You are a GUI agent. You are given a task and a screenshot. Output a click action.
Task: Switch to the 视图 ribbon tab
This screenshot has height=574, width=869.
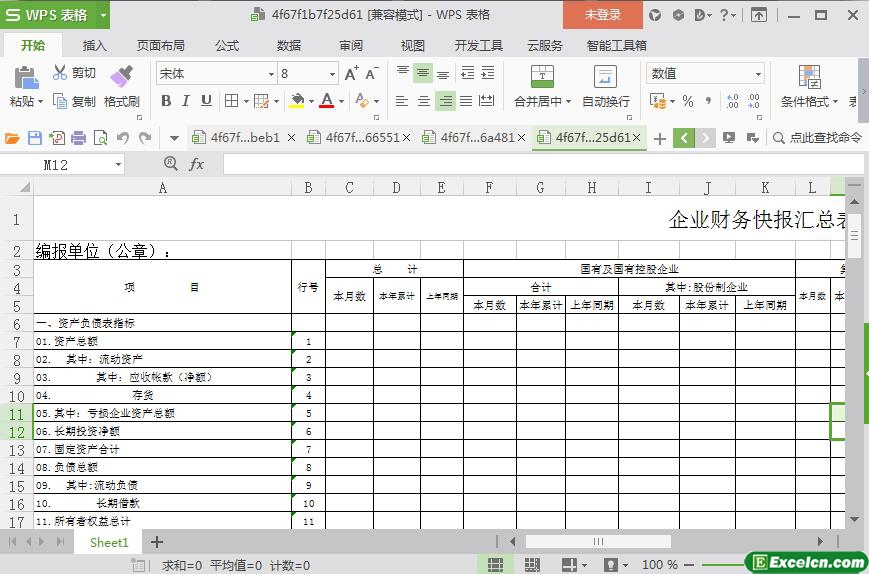[x=412, y=45]
